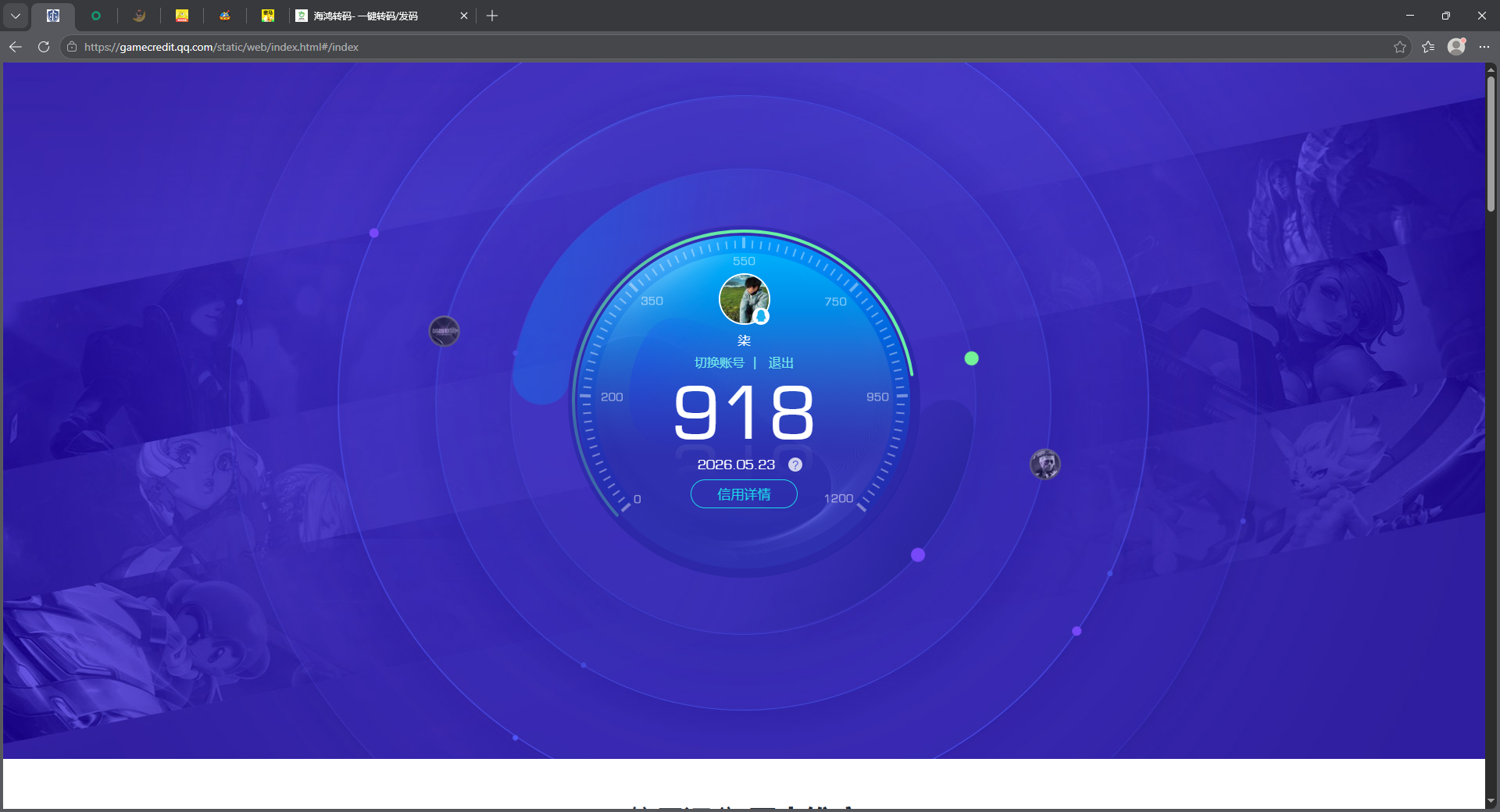Click 退出 to log out
This screenshot has width=1500, height=812.
780,363
